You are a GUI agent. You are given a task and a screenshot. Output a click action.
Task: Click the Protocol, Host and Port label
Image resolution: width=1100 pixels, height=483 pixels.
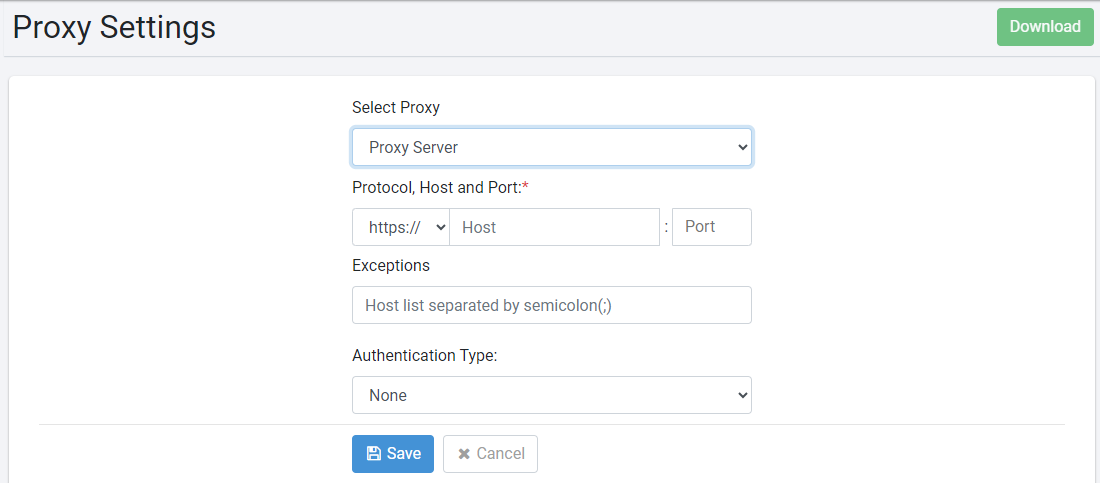[x=437, y=187]
